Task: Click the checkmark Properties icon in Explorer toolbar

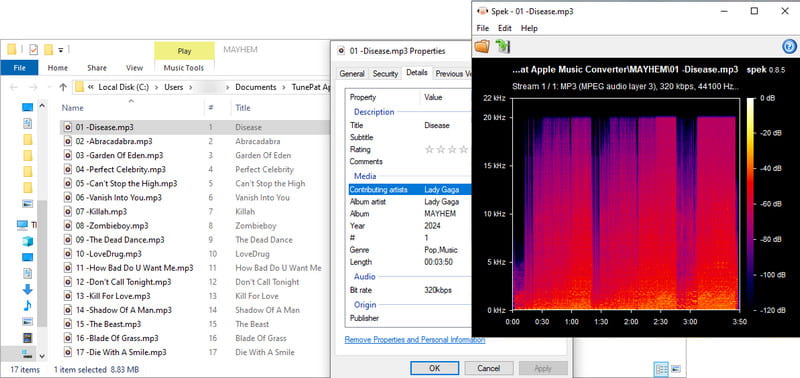Action: (x=34, y=49)
